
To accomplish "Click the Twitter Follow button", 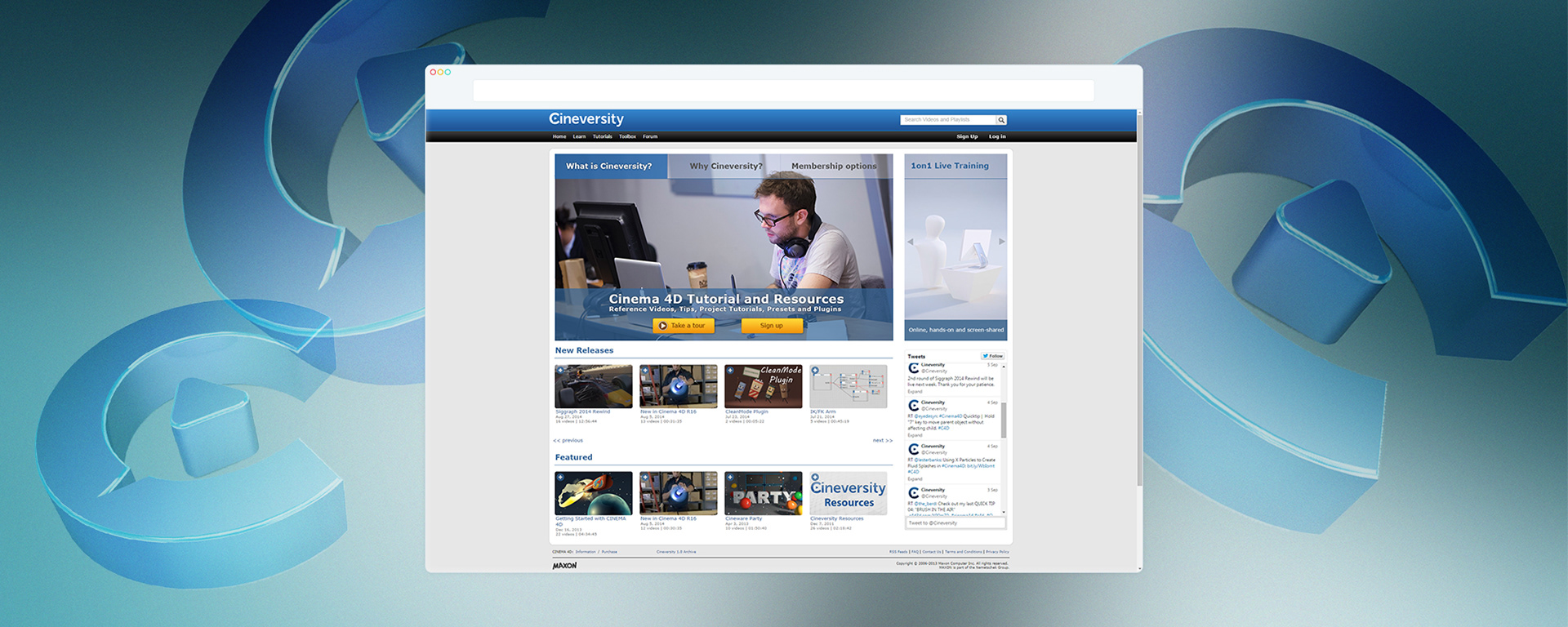I will [x=992, y=356].
